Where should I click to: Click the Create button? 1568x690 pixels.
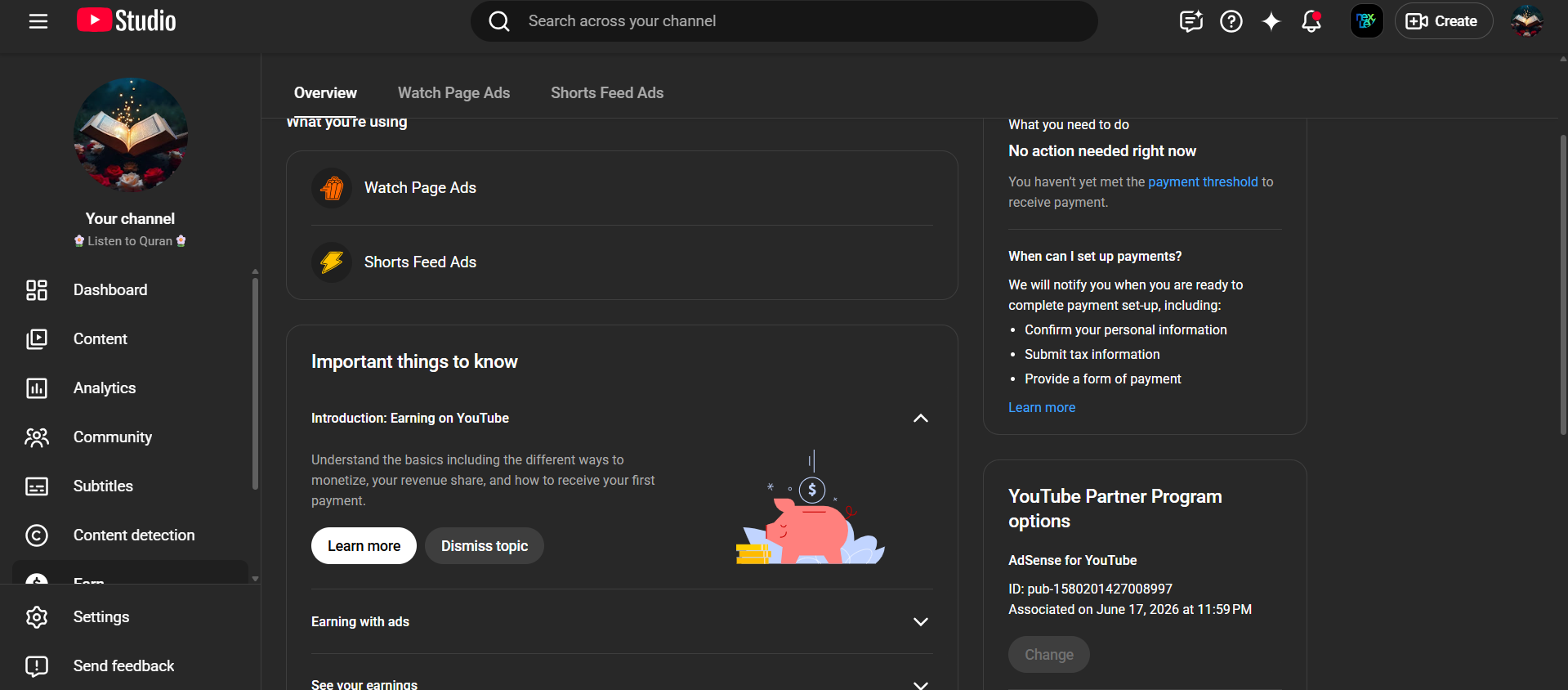[x=1443, y=21]
